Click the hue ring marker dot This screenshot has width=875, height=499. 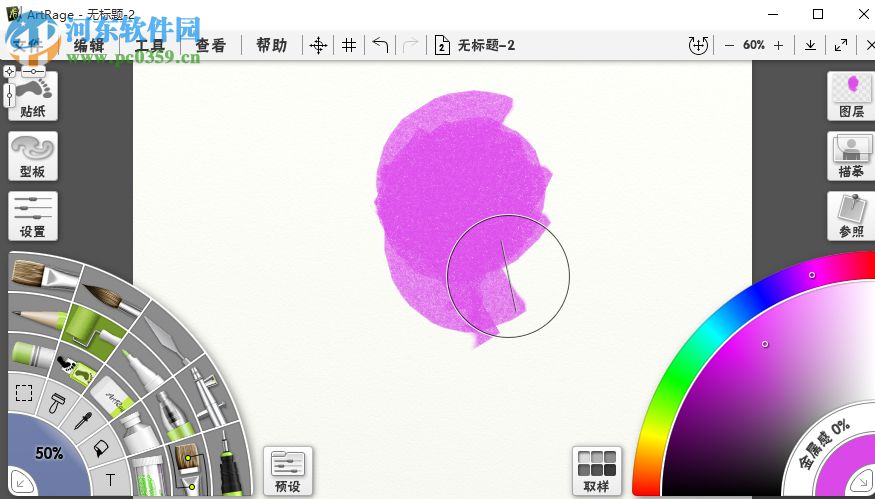pyautogui.click(x=812, y=275)
